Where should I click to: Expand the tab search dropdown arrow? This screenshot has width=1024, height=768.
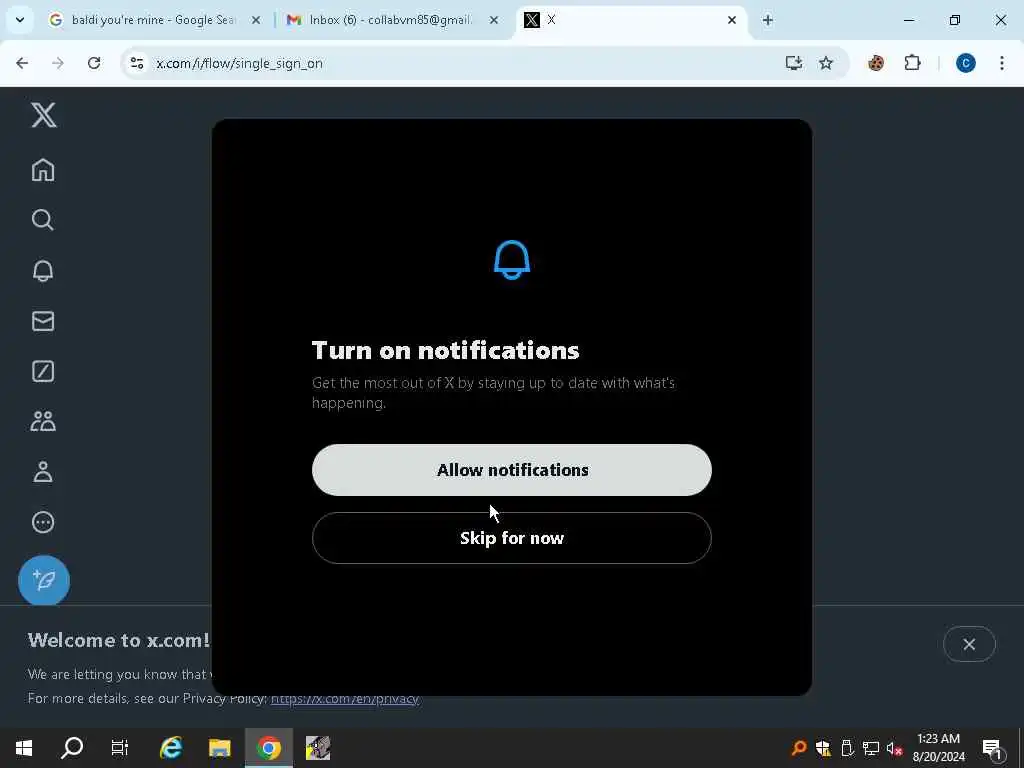click(20, 20)
